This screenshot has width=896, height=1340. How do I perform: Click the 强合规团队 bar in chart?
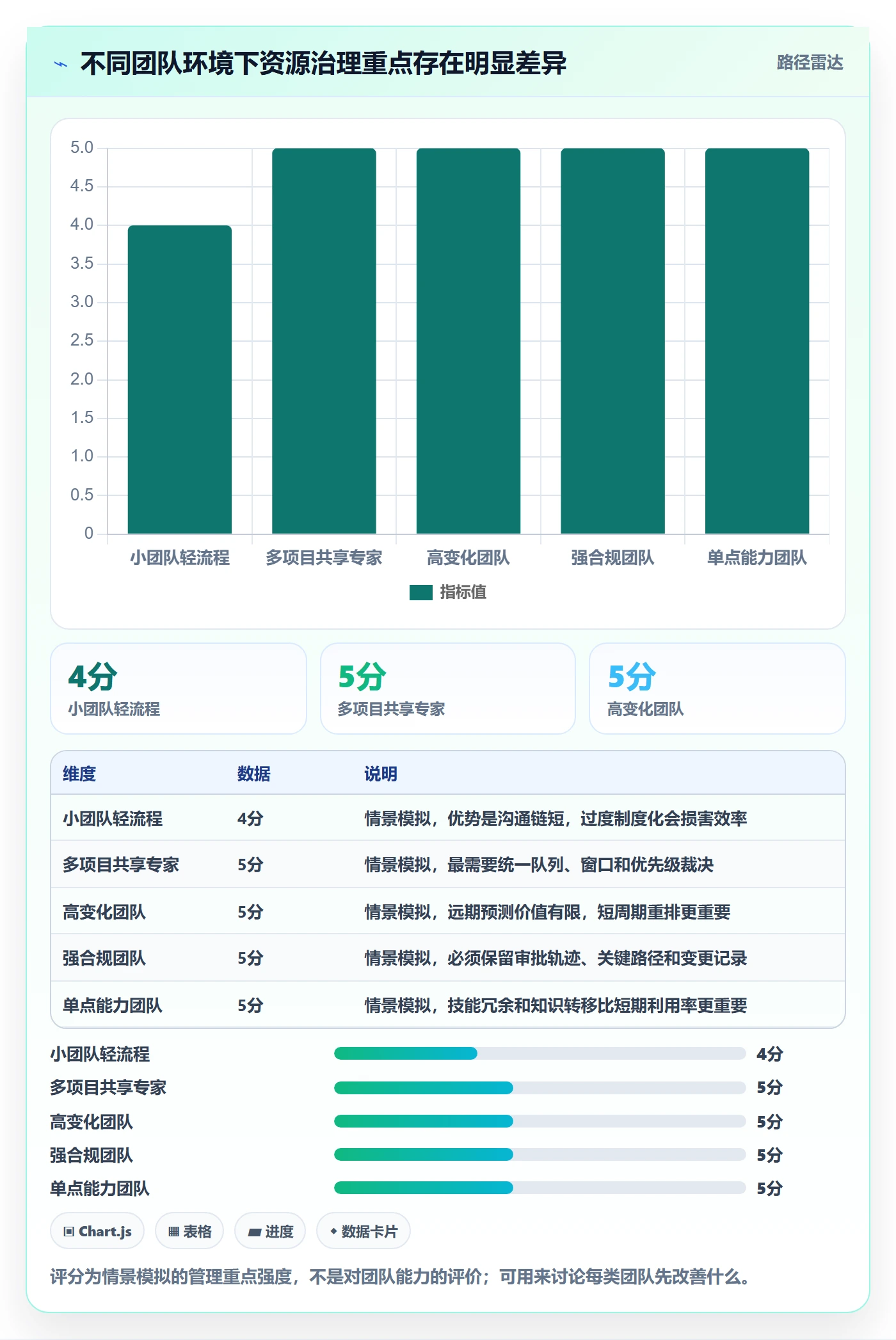click(612, 340)
